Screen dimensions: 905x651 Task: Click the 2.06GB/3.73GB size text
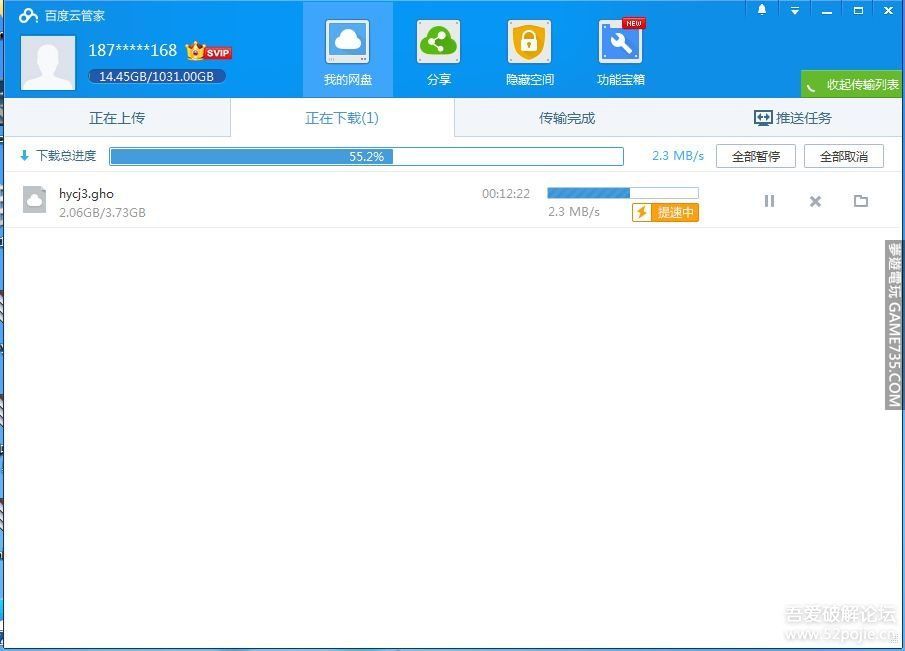pos(102,213)
